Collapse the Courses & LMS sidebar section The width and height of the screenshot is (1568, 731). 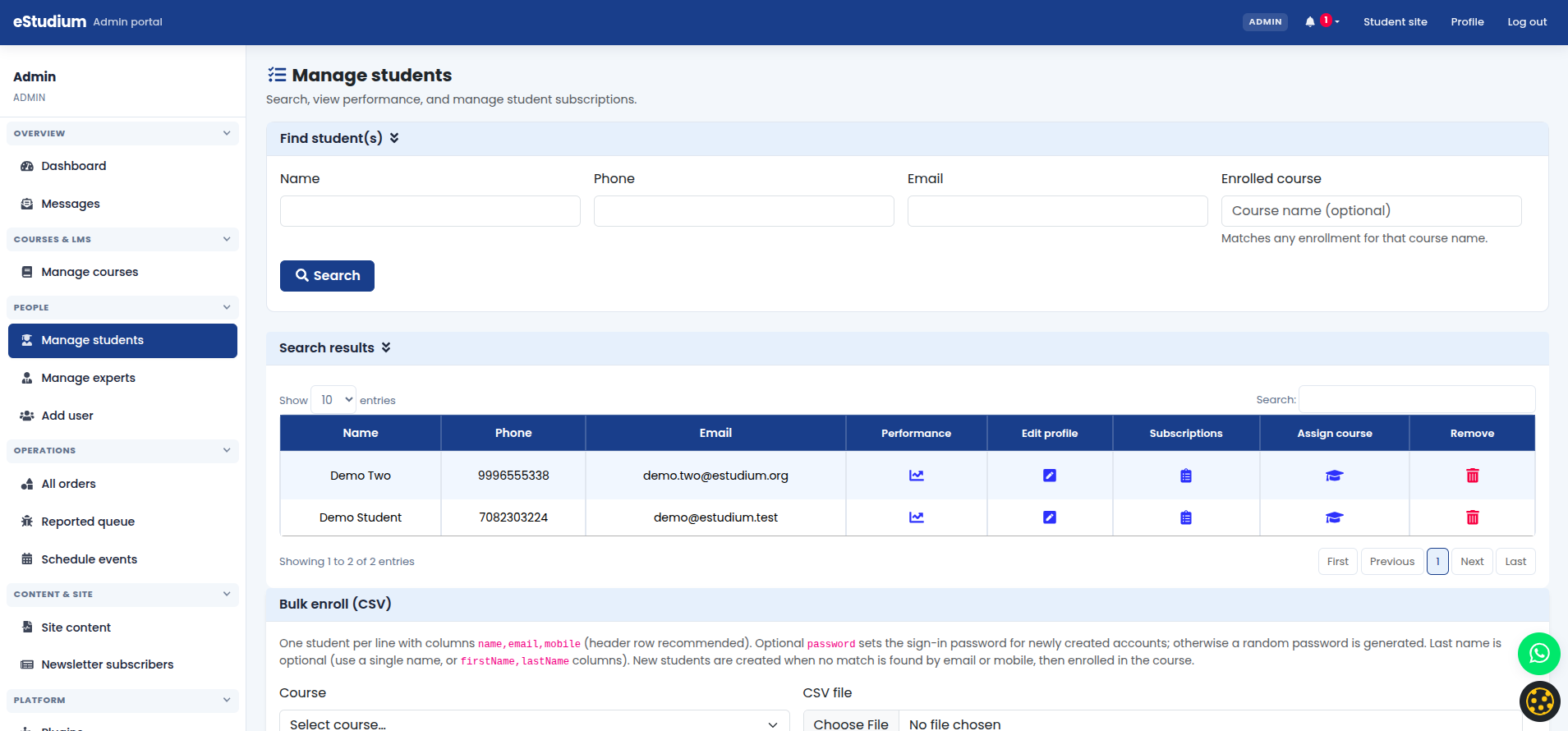[x=122, y=239]
